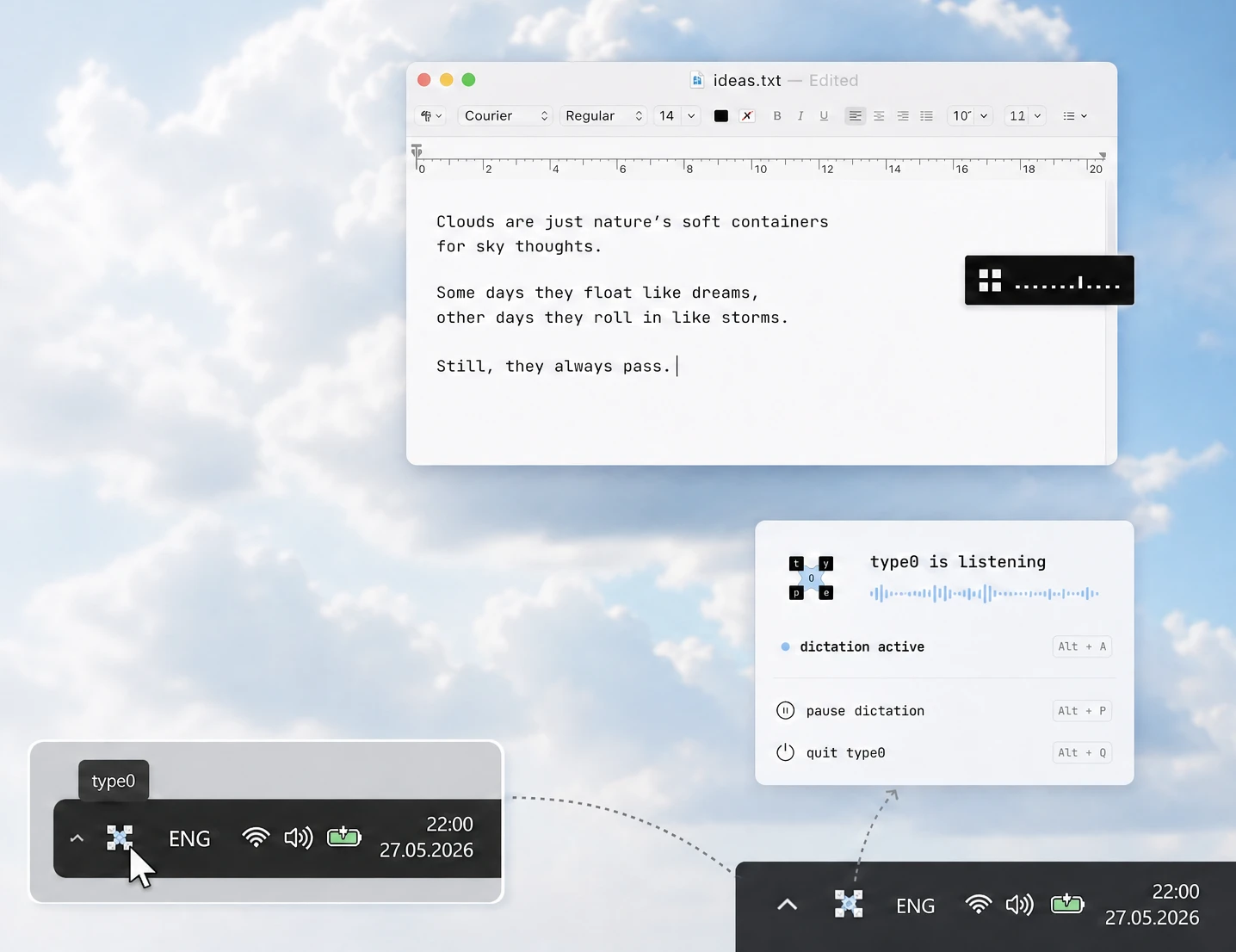The height and width of the screenshot is (952, 1236).
Task: Click the power icon beside quit type0
Action: 785,751
